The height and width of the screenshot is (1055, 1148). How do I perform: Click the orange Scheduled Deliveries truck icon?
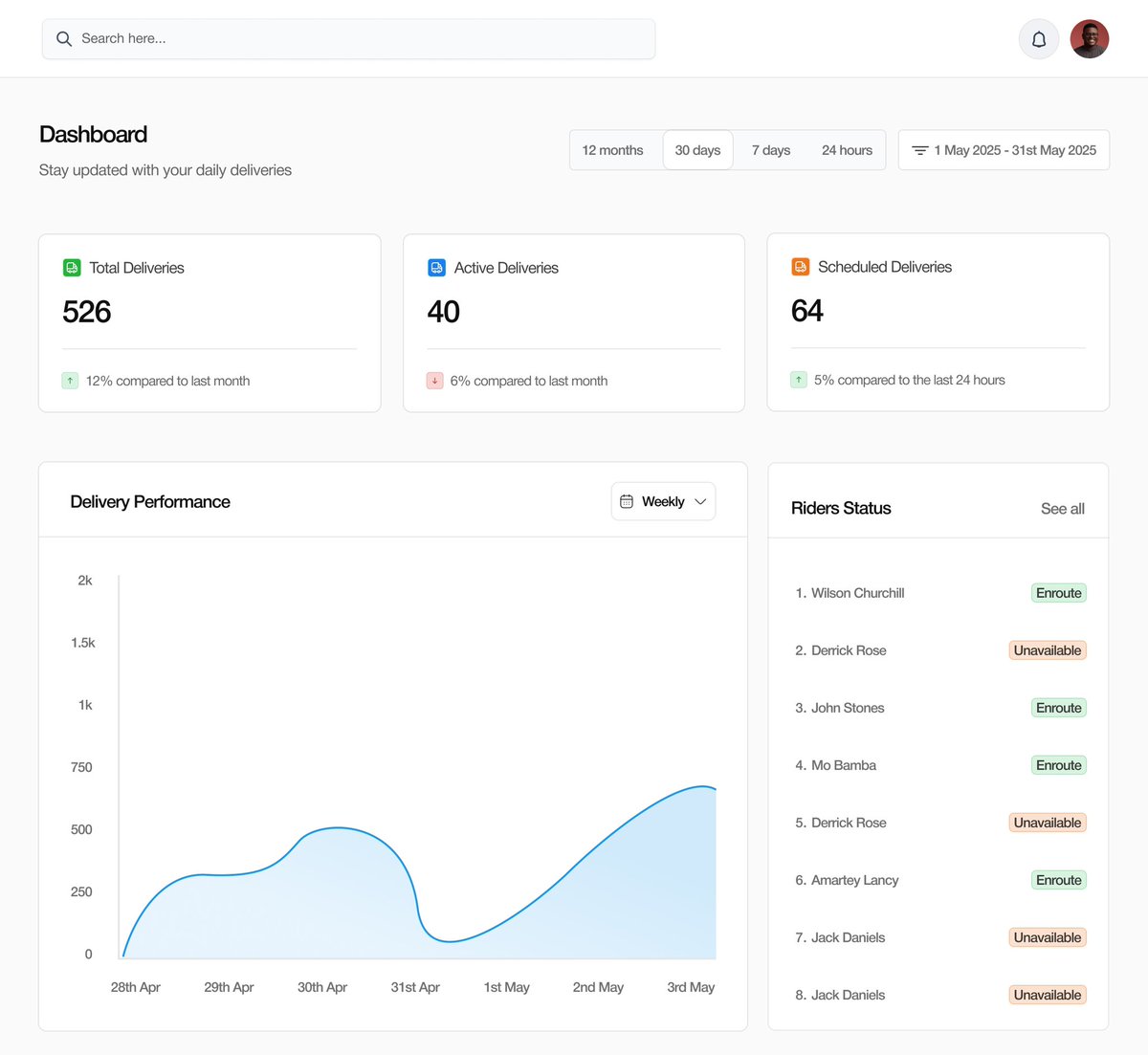801,267
